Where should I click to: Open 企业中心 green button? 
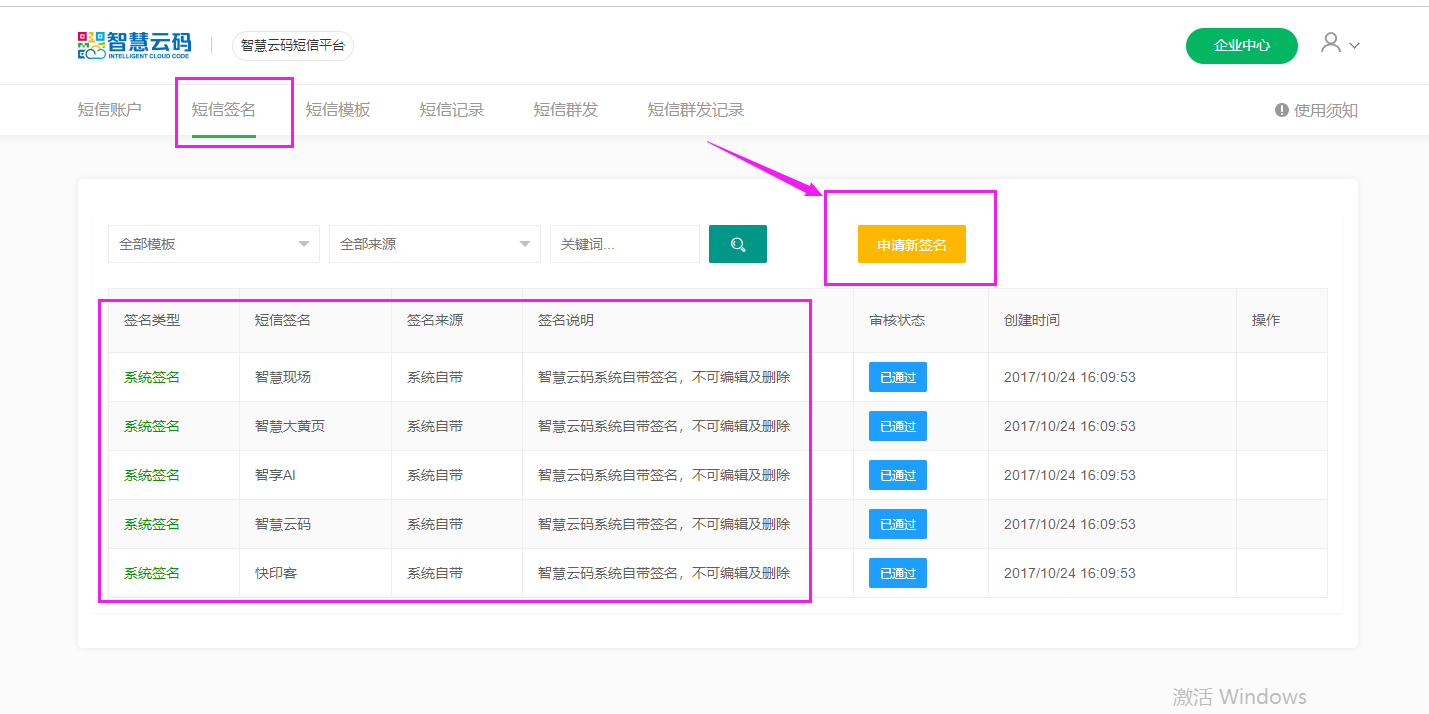pyautogui.click(x=1241, y=46)
